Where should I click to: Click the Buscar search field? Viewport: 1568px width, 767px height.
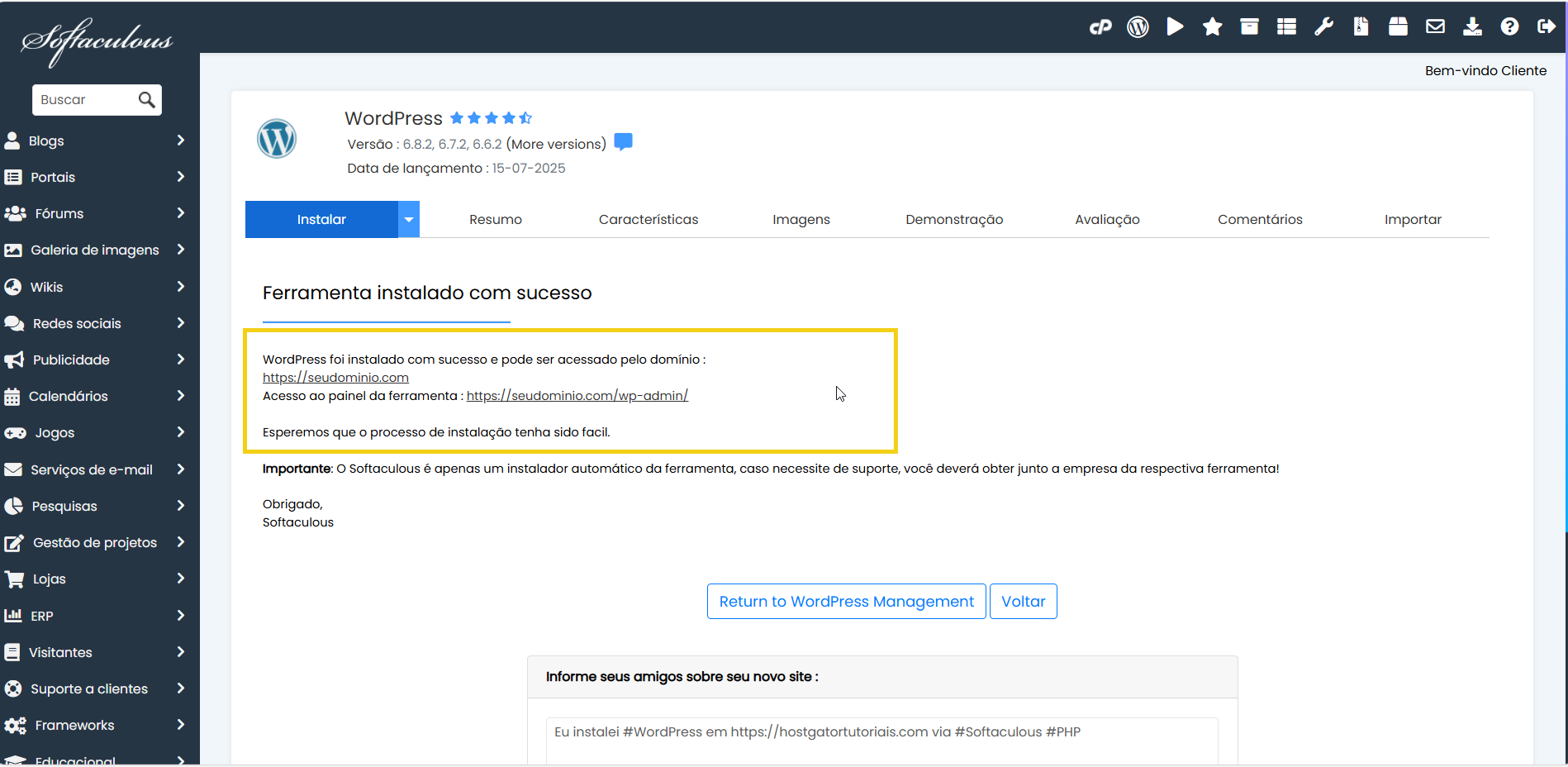[x=85, y=100]
